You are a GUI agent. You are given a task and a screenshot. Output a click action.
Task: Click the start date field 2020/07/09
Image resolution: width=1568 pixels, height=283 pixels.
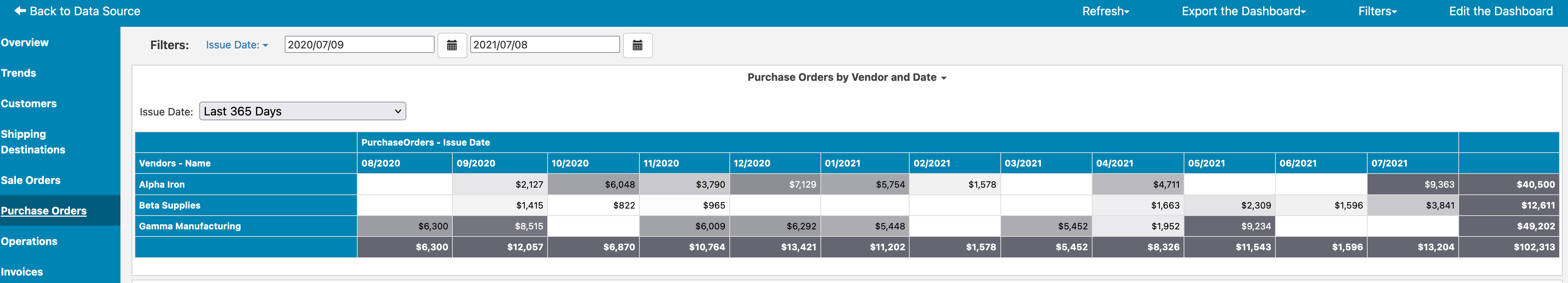pyautogui.click(x=359, y=45)
